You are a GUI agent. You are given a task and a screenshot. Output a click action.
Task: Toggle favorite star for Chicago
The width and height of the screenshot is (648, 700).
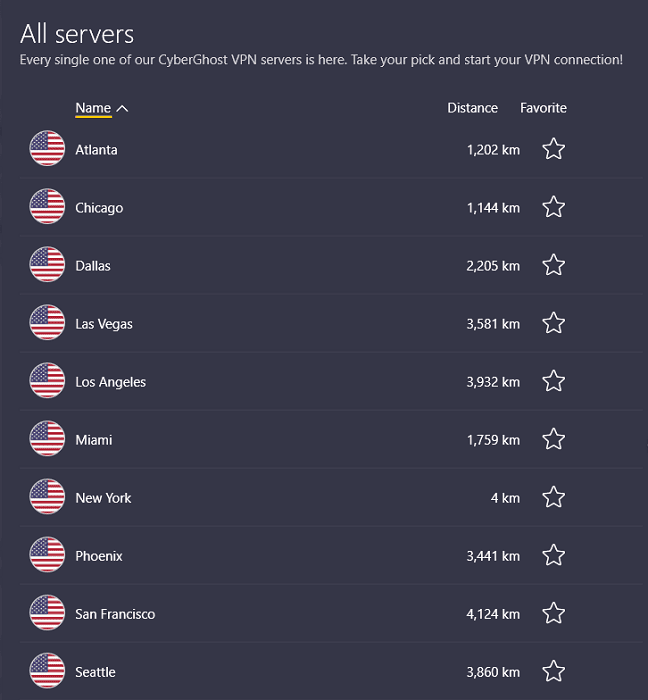click(553, 207)
